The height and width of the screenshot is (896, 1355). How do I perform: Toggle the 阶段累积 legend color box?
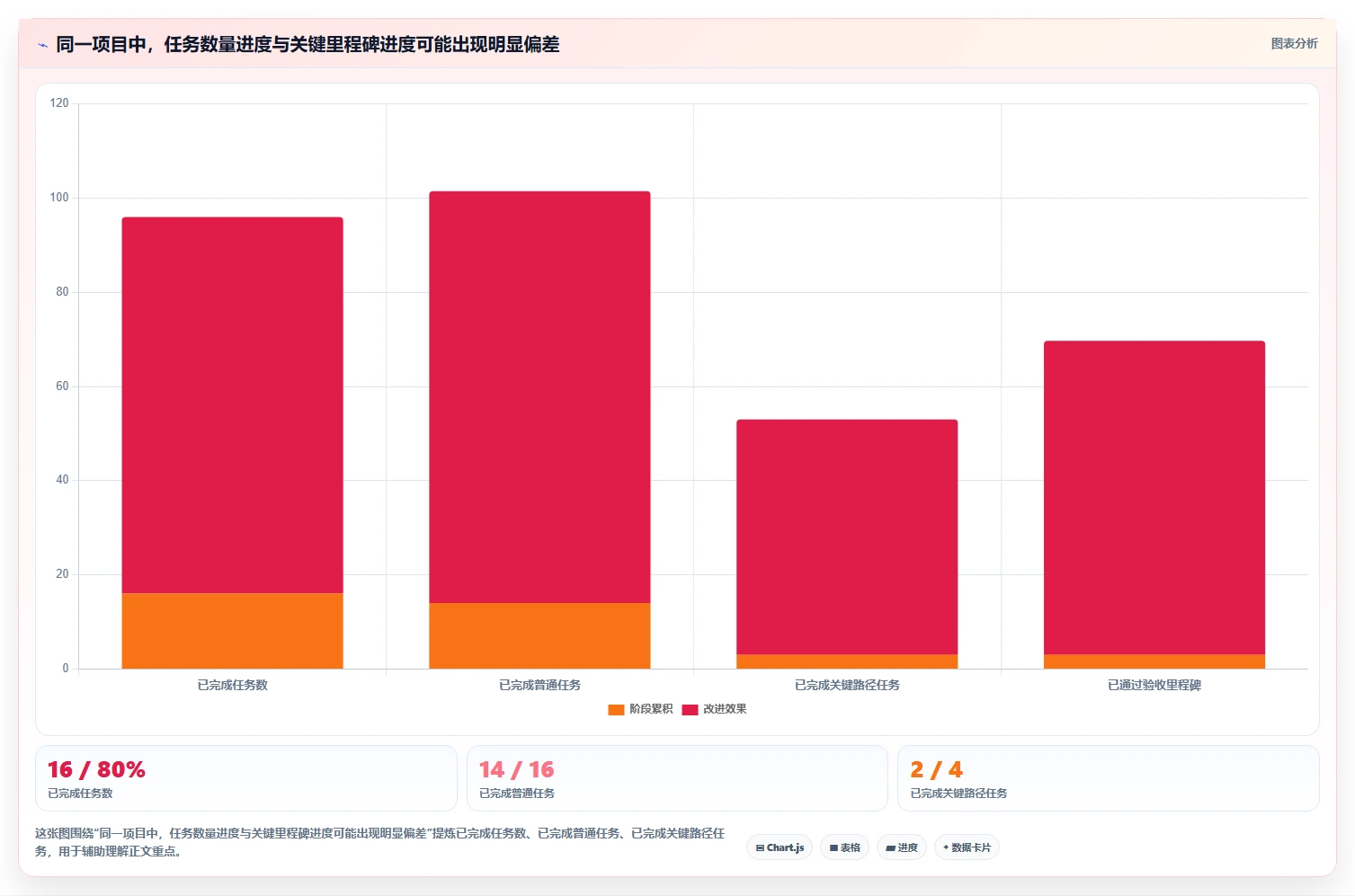pyautogui.click(x=616, y=709)
